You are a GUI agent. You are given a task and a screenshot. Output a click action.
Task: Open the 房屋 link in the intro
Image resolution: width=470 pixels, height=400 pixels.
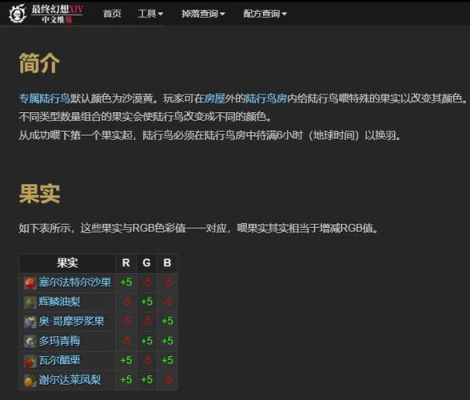tap(214, 98)
